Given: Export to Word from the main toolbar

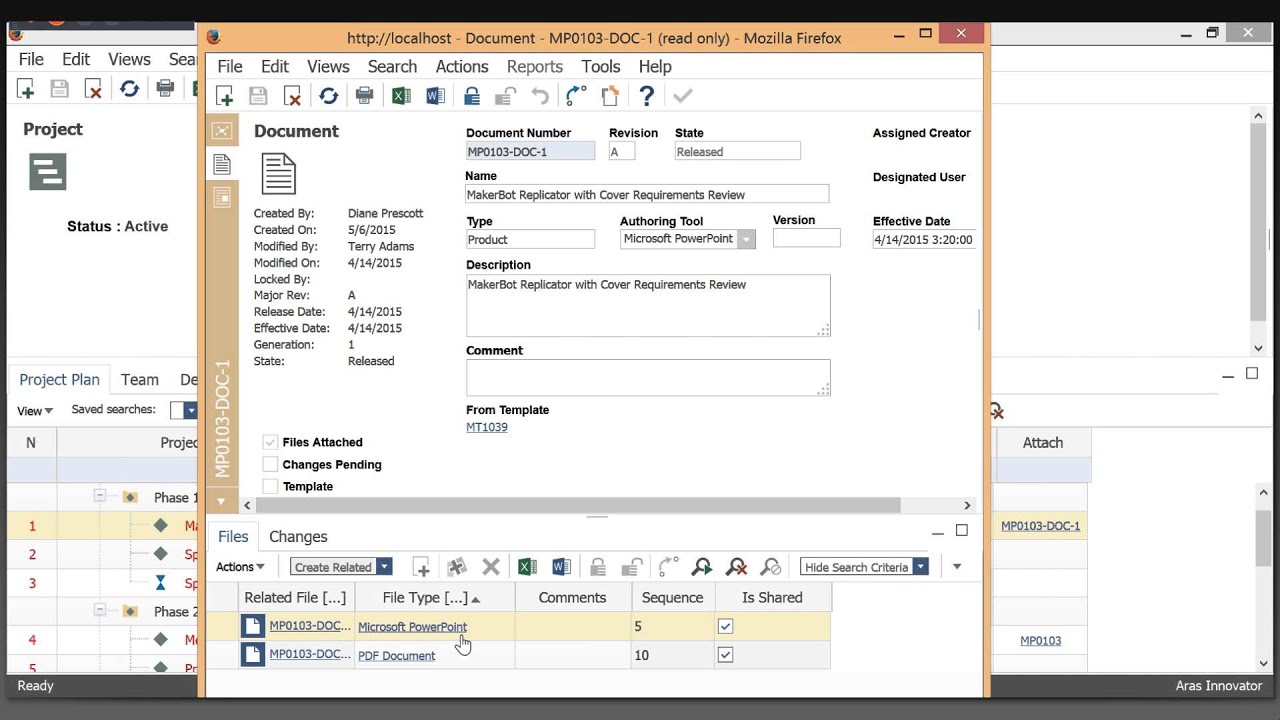Looking at the screenshot, I should tap(435, 96).
